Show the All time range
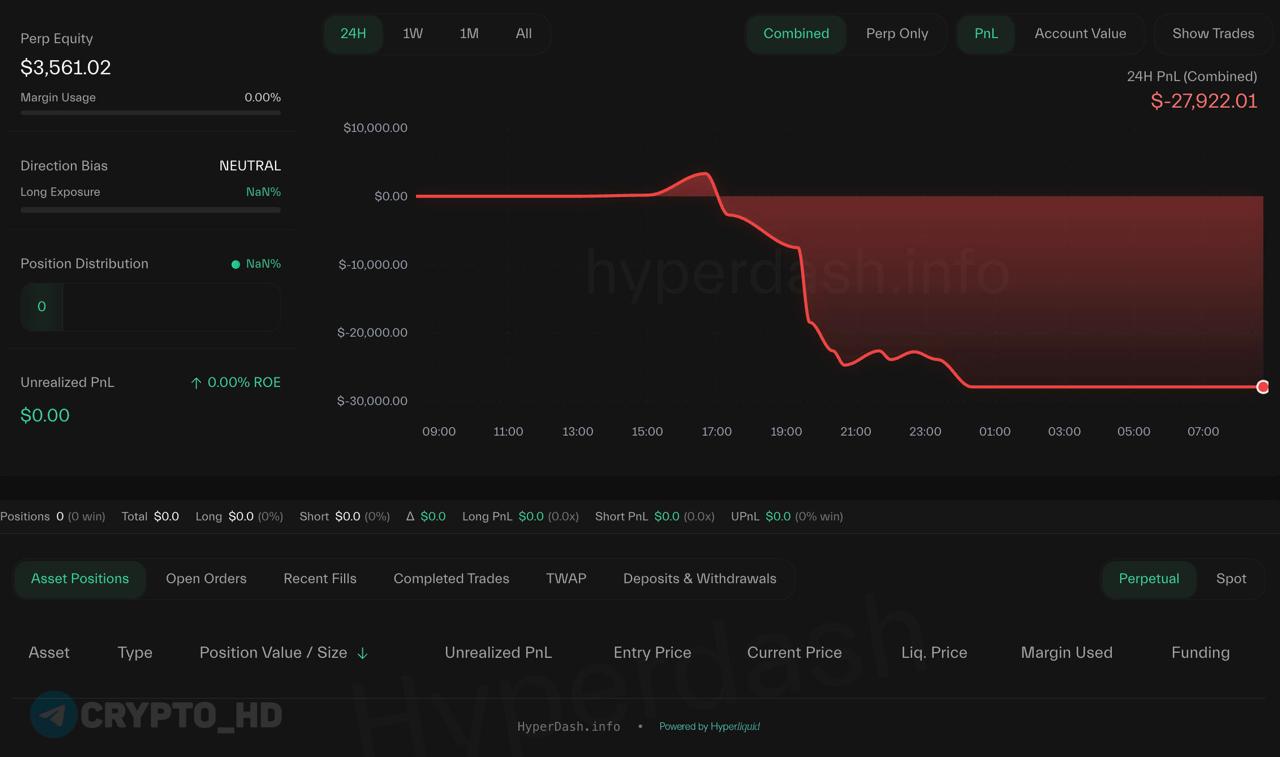 524,33
